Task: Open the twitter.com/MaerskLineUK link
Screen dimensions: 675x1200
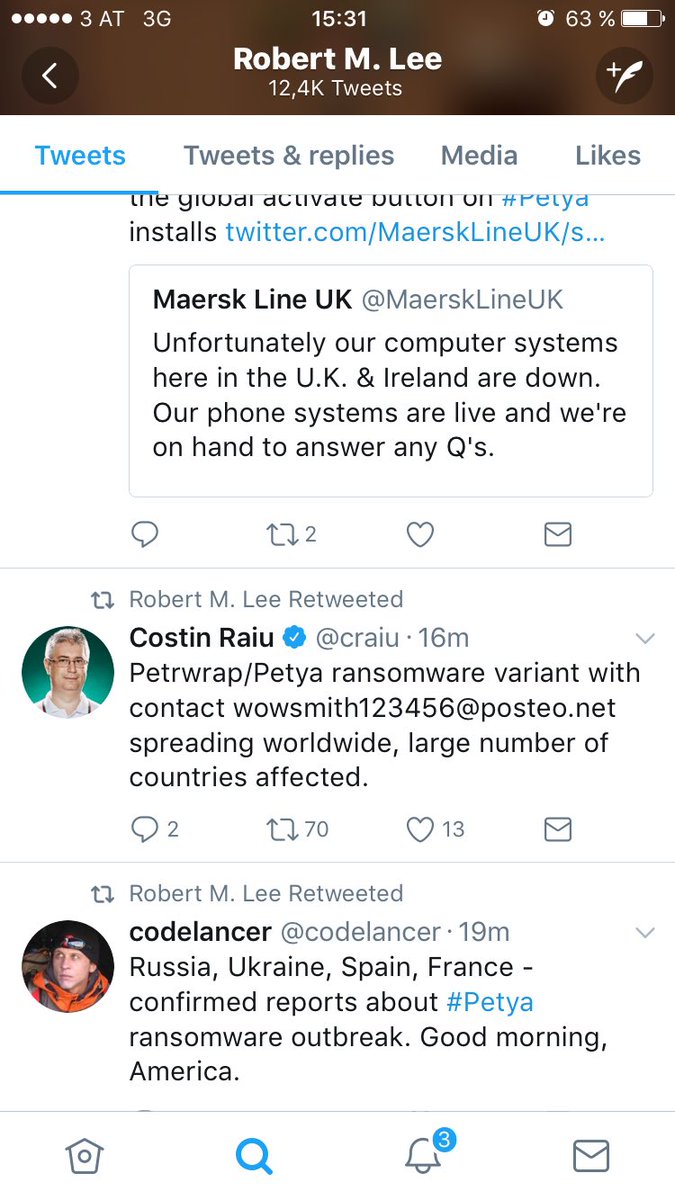Action: pos(415,232)
